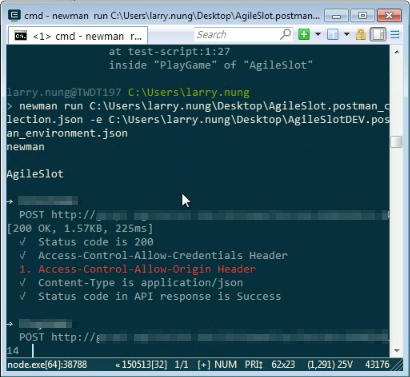Click the [+] status bar indicator
Screen dimensions: 410x377
[204, 364]
